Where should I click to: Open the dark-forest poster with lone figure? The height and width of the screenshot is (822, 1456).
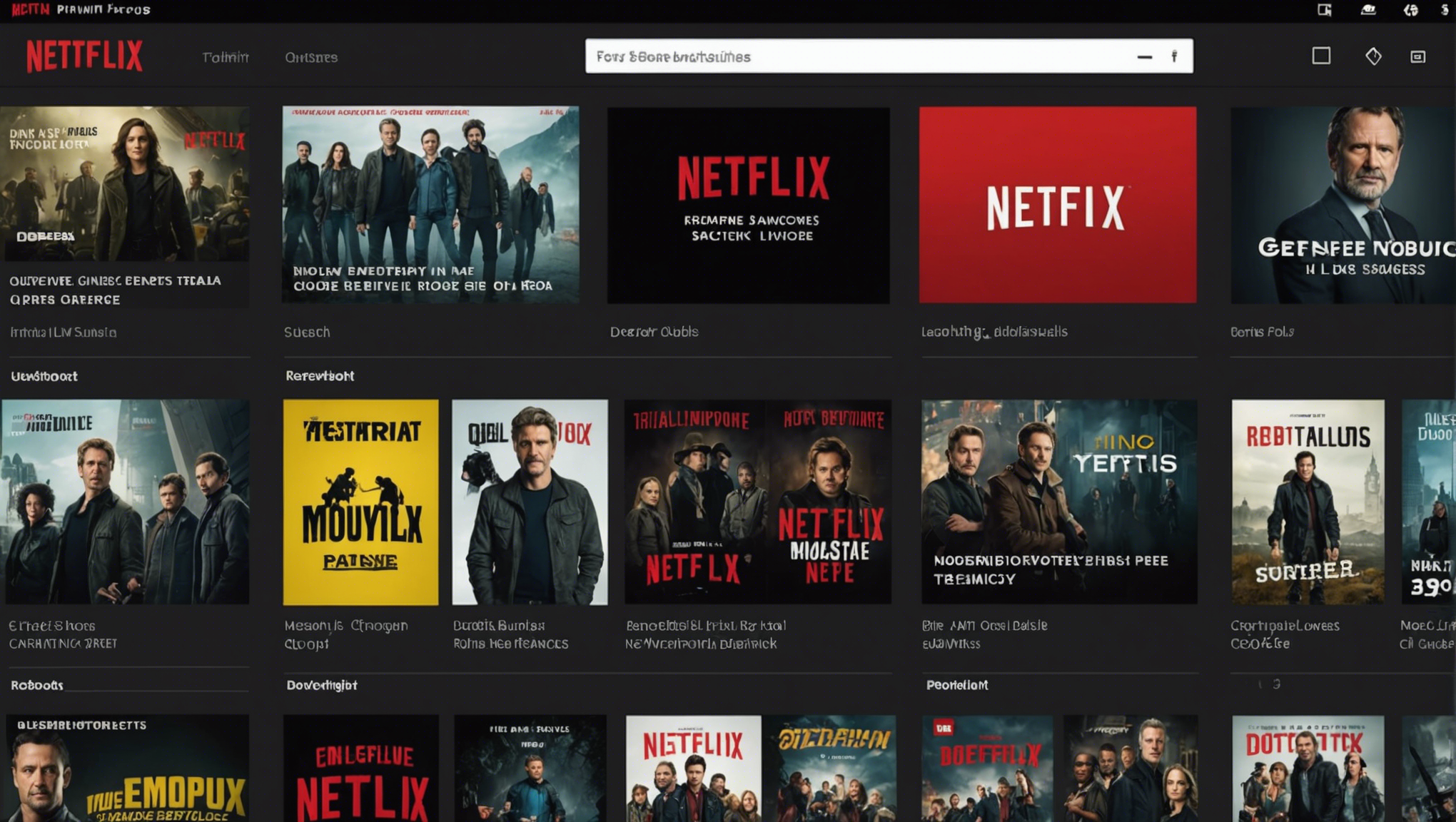pos(530,768)
